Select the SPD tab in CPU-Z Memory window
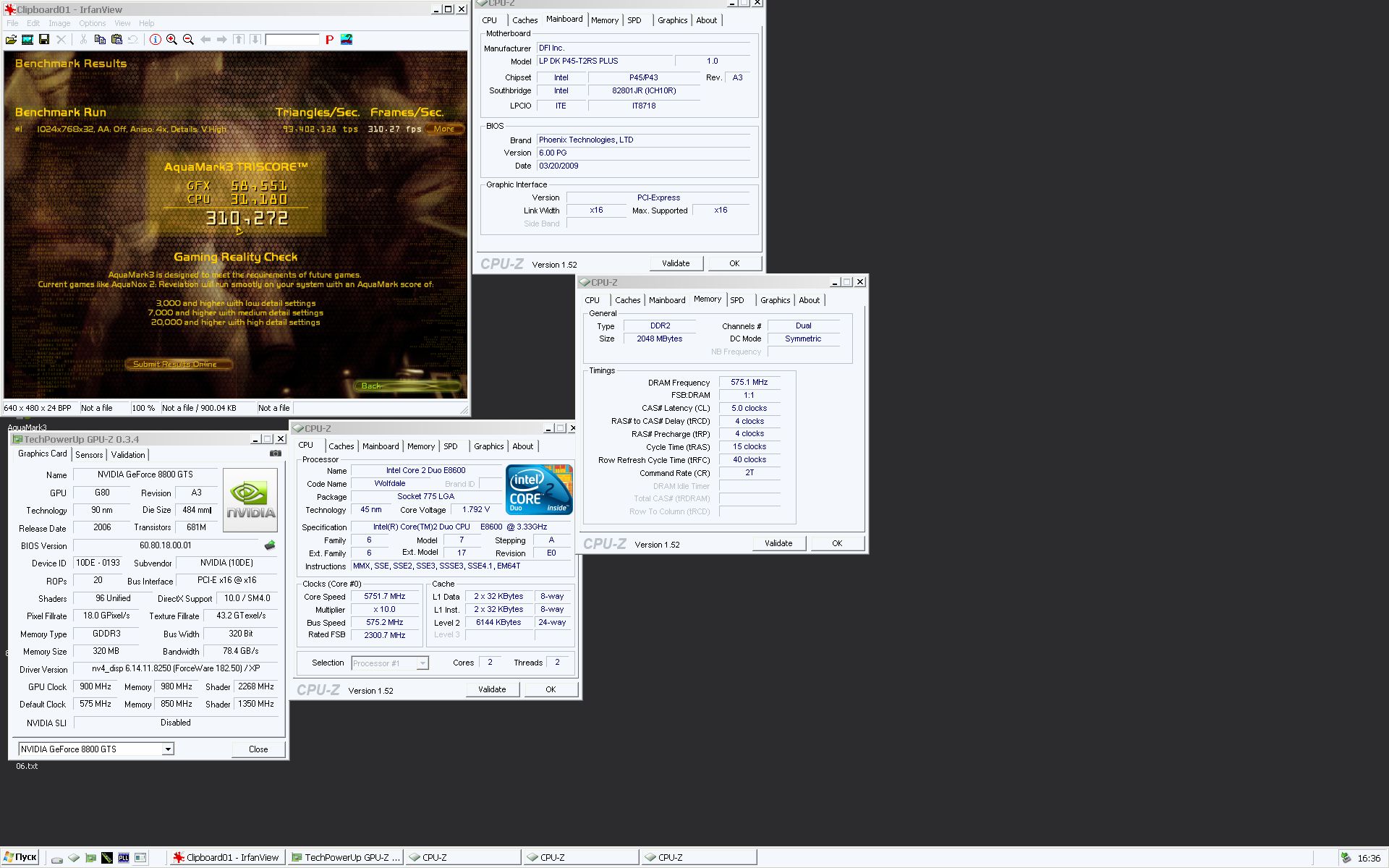Viewport: 1389px width, 868px height. [737, 300]
